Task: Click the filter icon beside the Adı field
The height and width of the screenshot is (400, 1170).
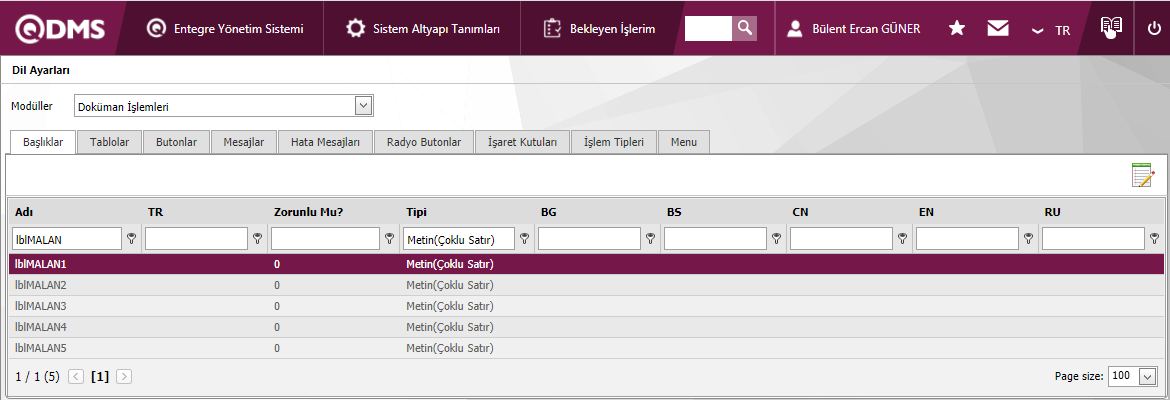Action: click(131, 238)
